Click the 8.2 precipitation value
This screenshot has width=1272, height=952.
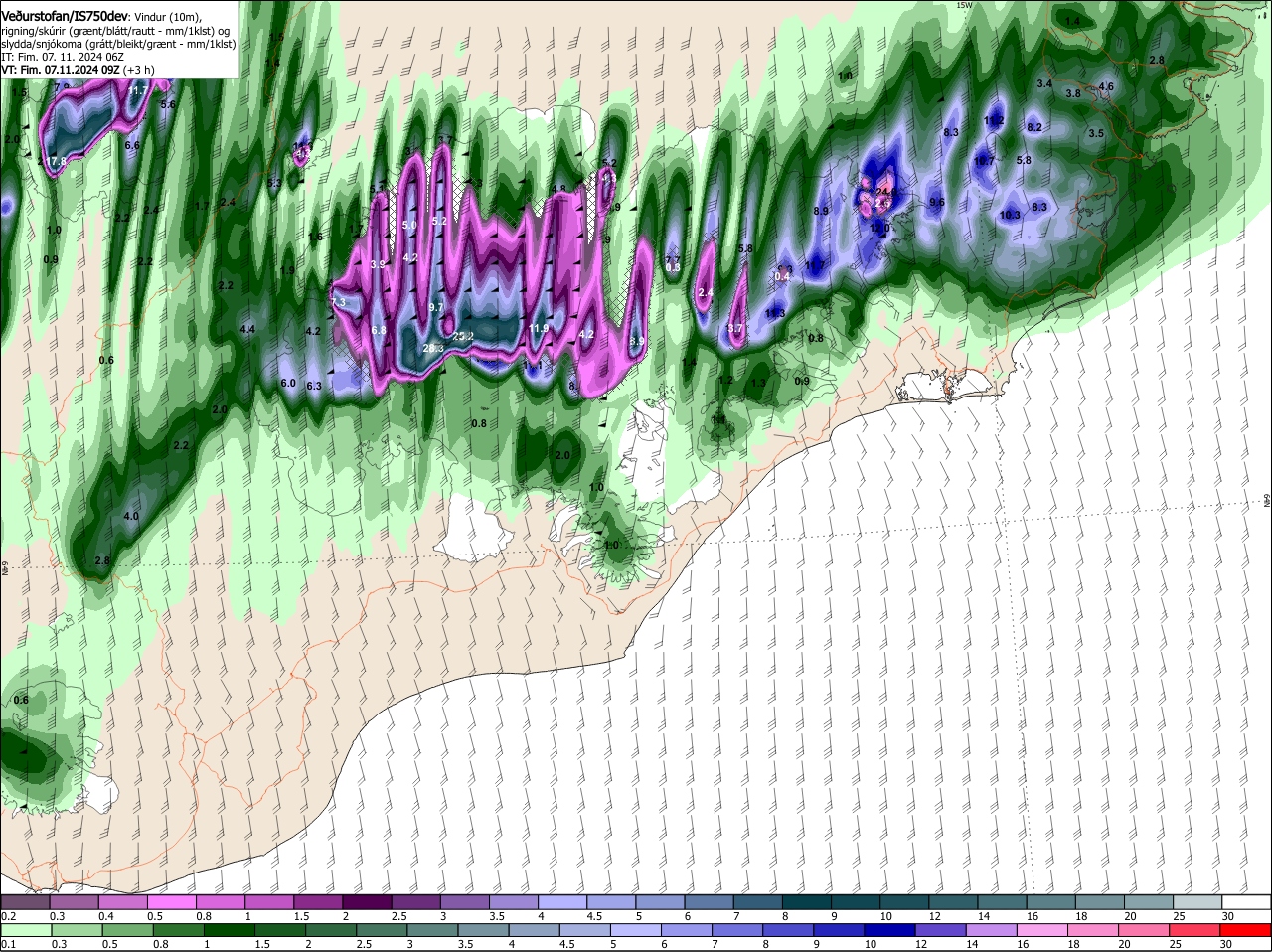[x=1034, y=128]
